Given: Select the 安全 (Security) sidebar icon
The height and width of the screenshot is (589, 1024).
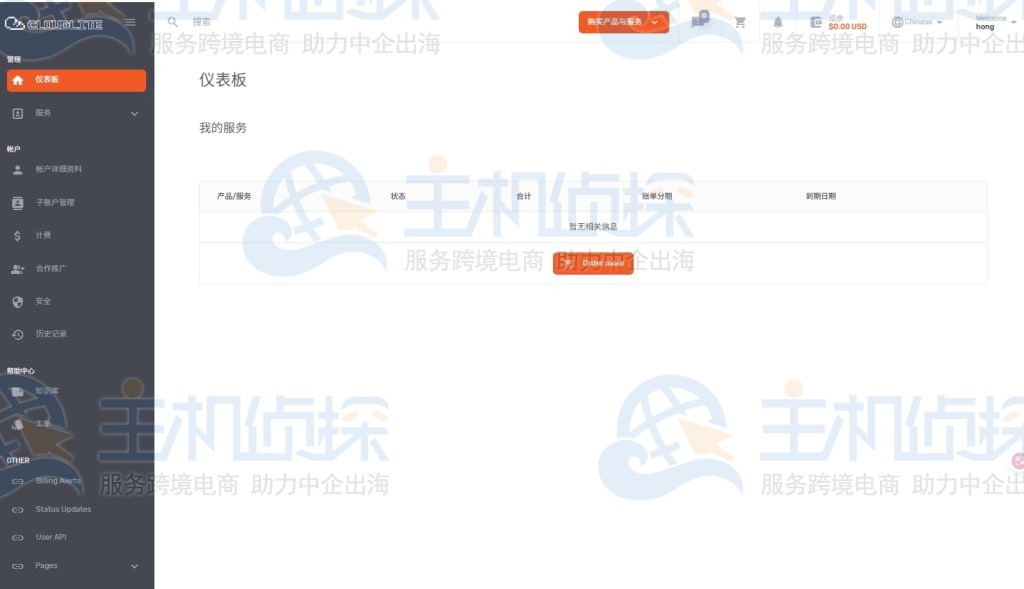Looking at the screenshot, I should click(17, 301).
